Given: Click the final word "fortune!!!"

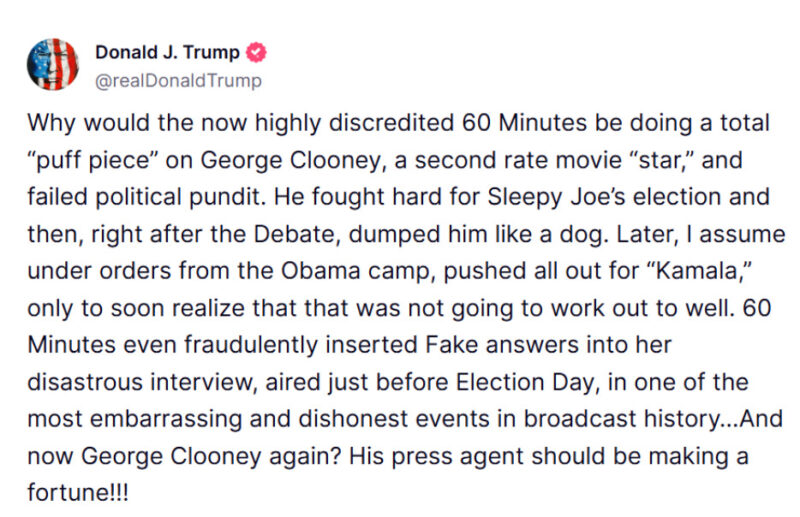Looking at the screenshot, I should click(x=78, y=493).
